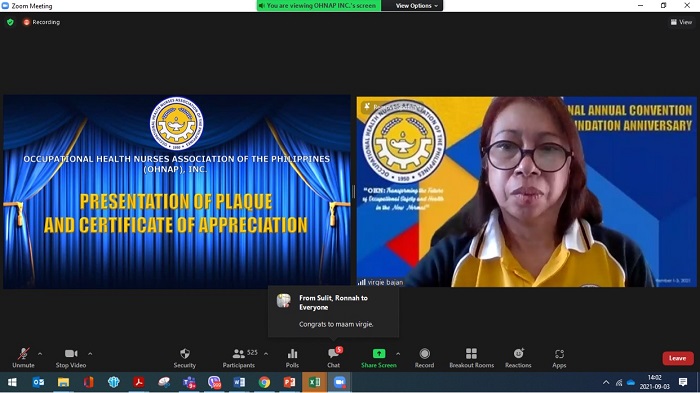
Task: Click the network tray icon
Action: (x=619, y=383)
